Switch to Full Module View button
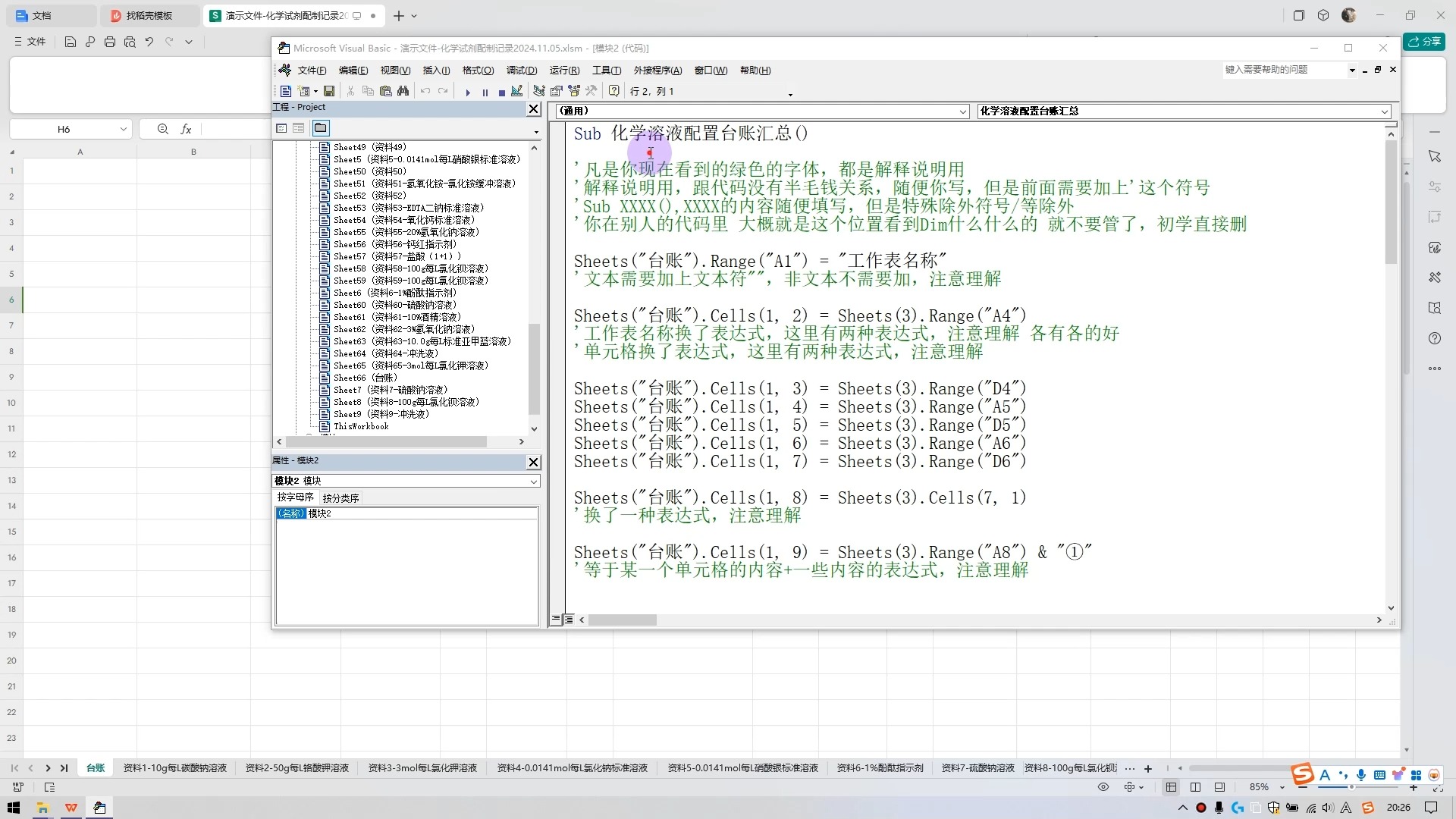This screenshot has height=819, width=1456. (569, 620)
